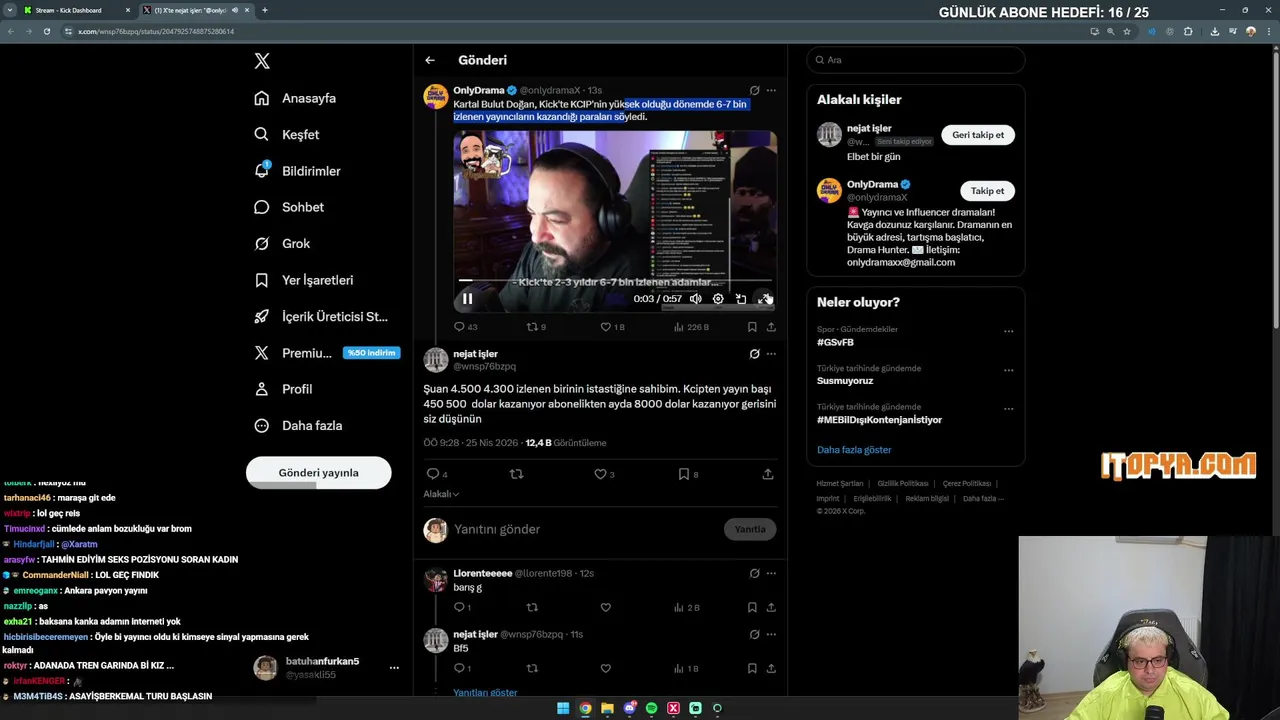Open more options on OnlyDrama post
The height and width of the screenshot is (720, 1280).
pyautogui.click(x=771, y=90)
